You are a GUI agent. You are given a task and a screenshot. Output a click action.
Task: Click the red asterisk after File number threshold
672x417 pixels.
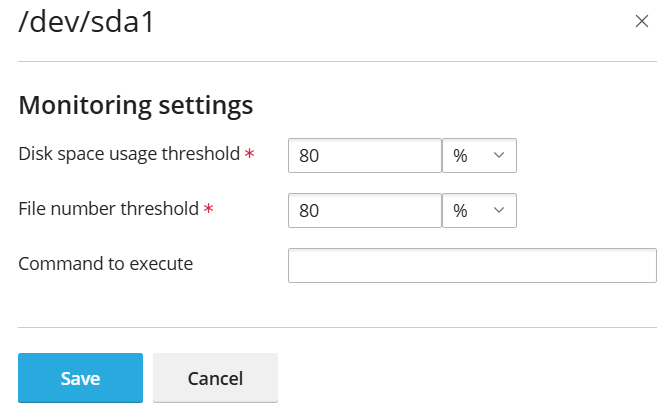pyautogui.click(x=208, y=208)
